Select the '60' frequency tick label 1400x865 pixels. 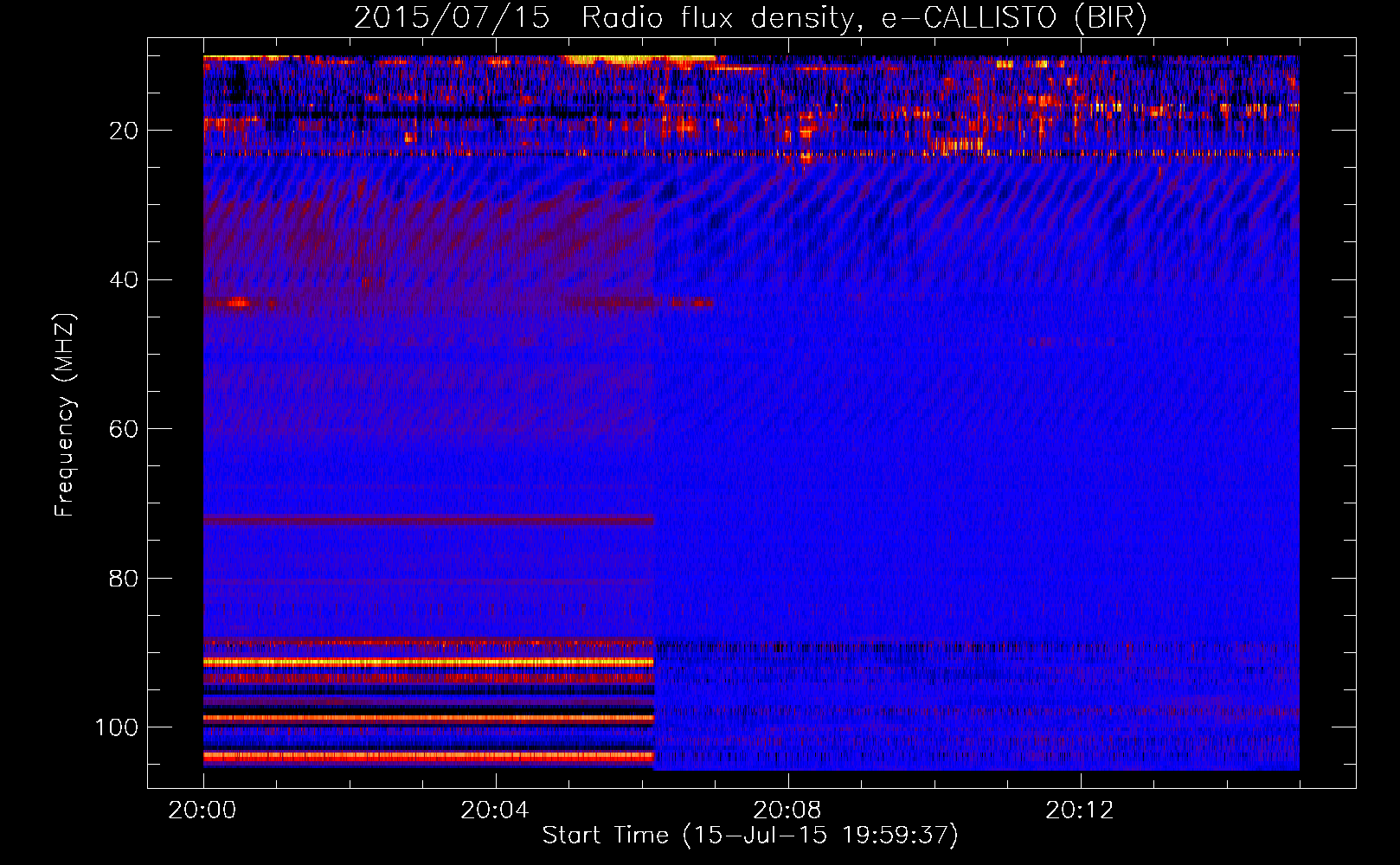pos(124,429)
